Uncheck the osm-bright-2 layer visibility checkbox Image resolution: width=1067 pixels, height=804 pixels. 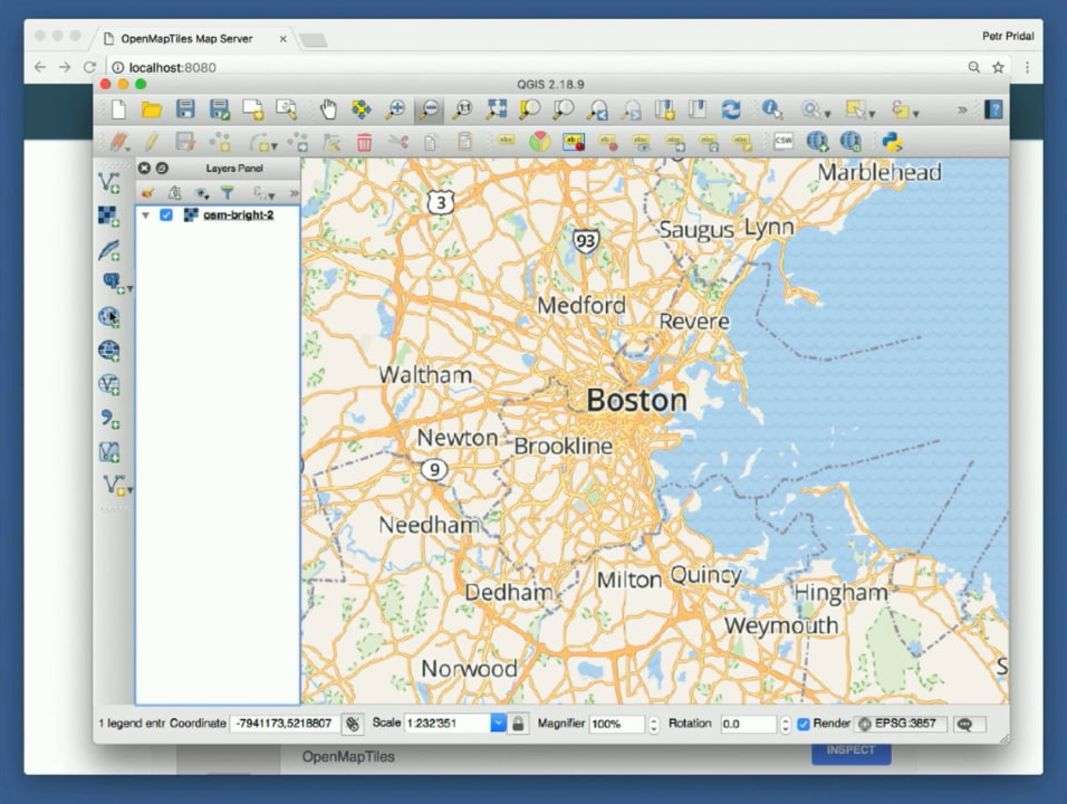(x=166, y=215)
